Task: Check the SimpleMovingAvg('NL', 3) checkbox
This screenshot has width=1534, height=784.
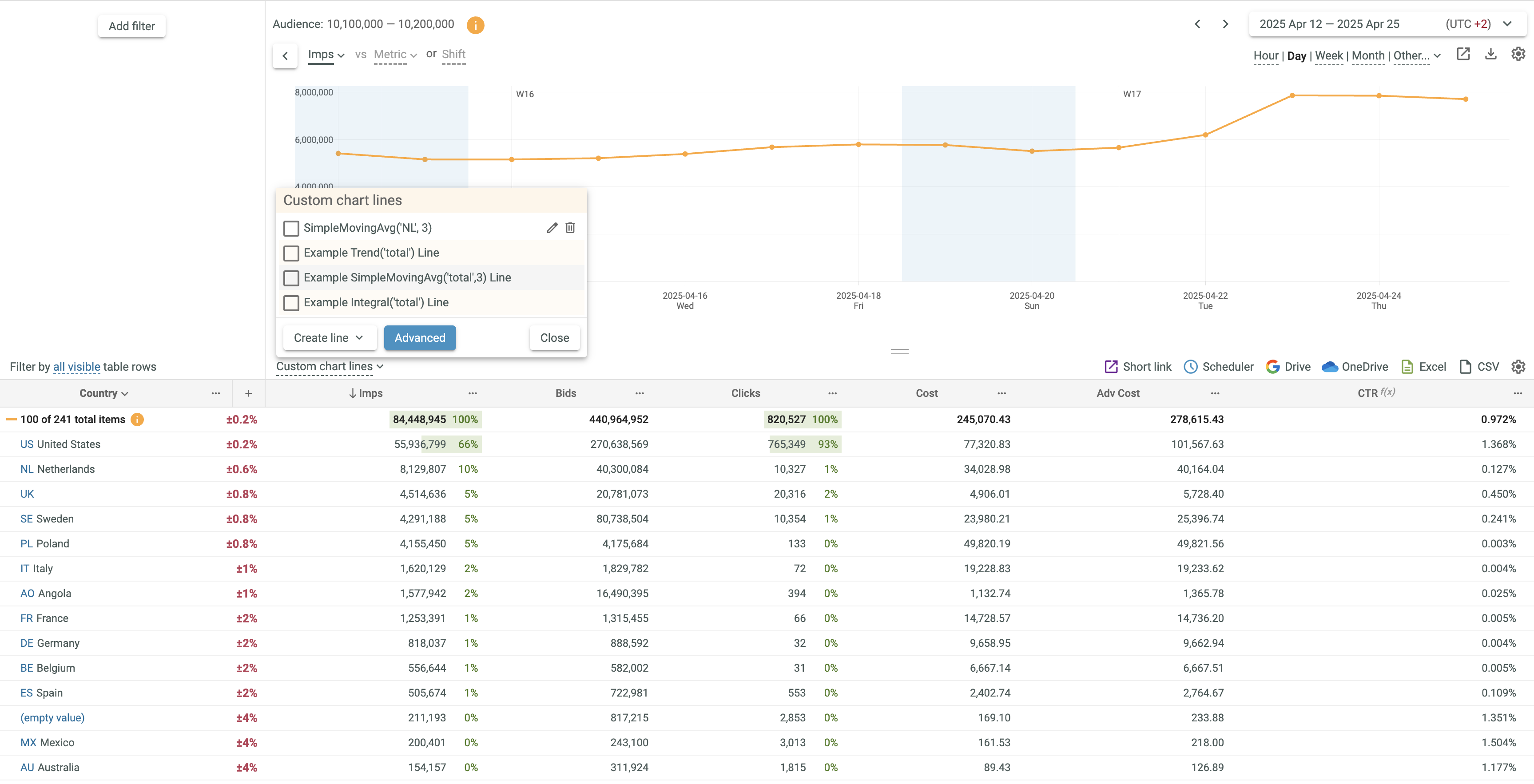Action: [291, 228]
